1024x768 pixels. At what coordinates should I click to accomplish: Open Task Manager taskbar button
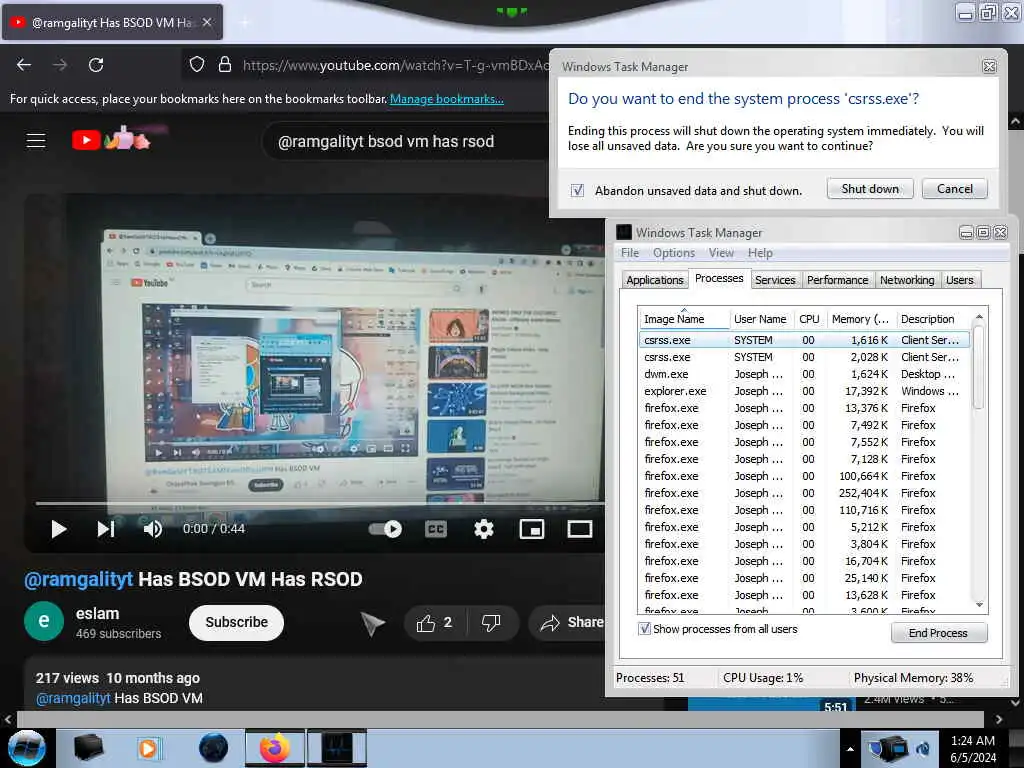(336, 748)
